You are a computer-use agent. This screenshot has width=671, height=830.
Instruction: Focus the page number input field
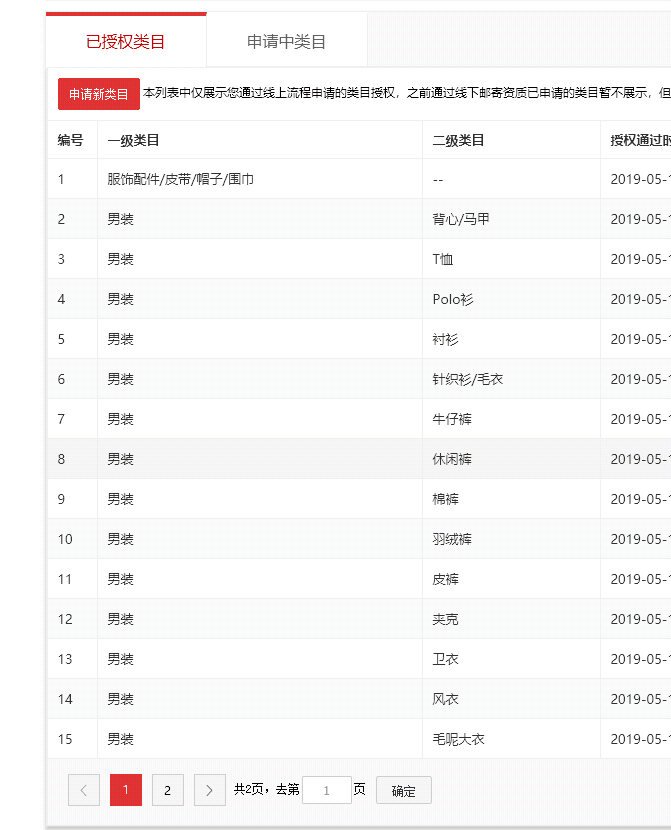pos(327,790)
